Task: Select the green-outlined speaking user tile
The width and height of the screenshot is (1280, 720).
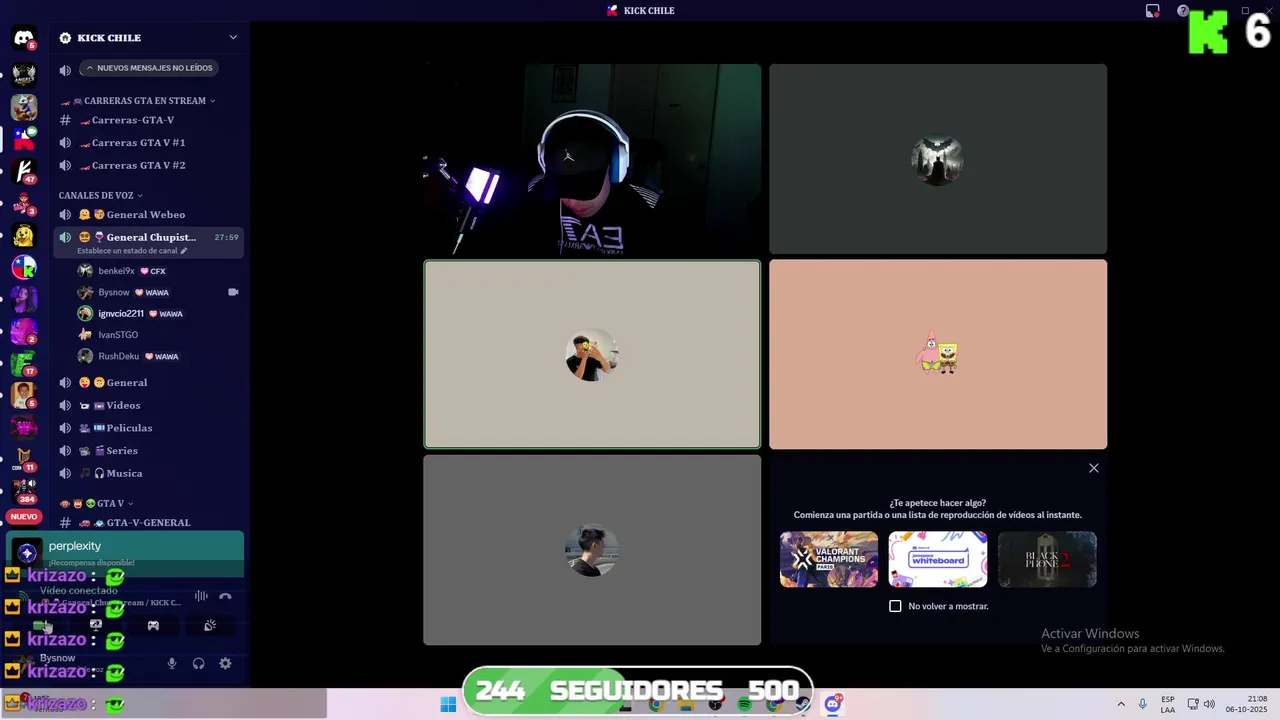Action: [592, 354]
